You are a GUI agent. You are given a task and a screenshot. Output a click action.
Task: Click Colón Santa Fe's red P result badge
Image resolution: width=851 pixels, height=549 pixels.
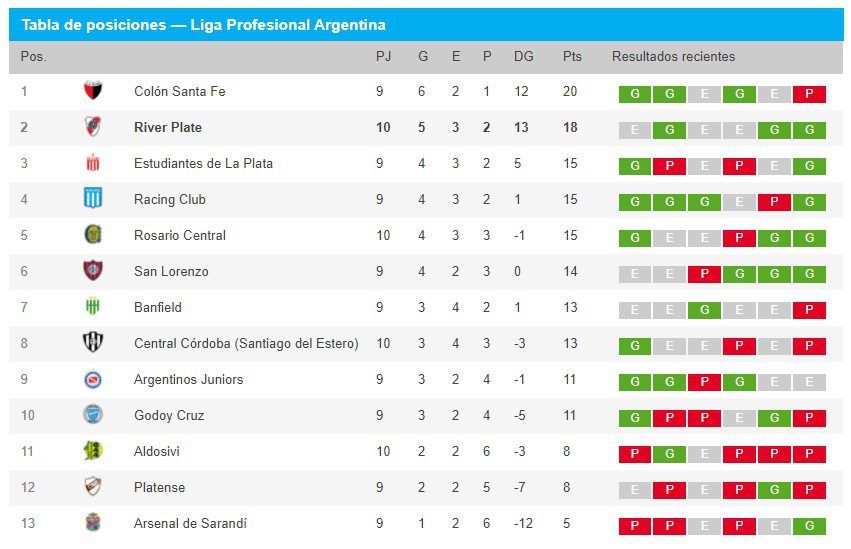809,94
